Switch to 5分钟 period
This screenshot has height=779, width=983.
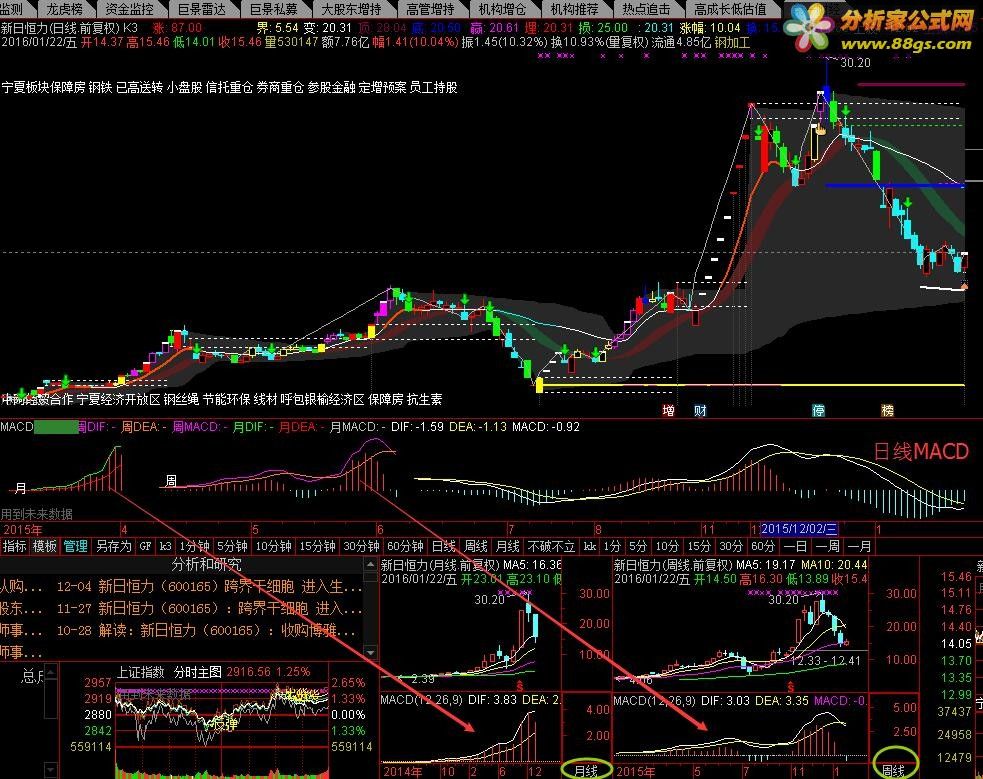point(232,546)
